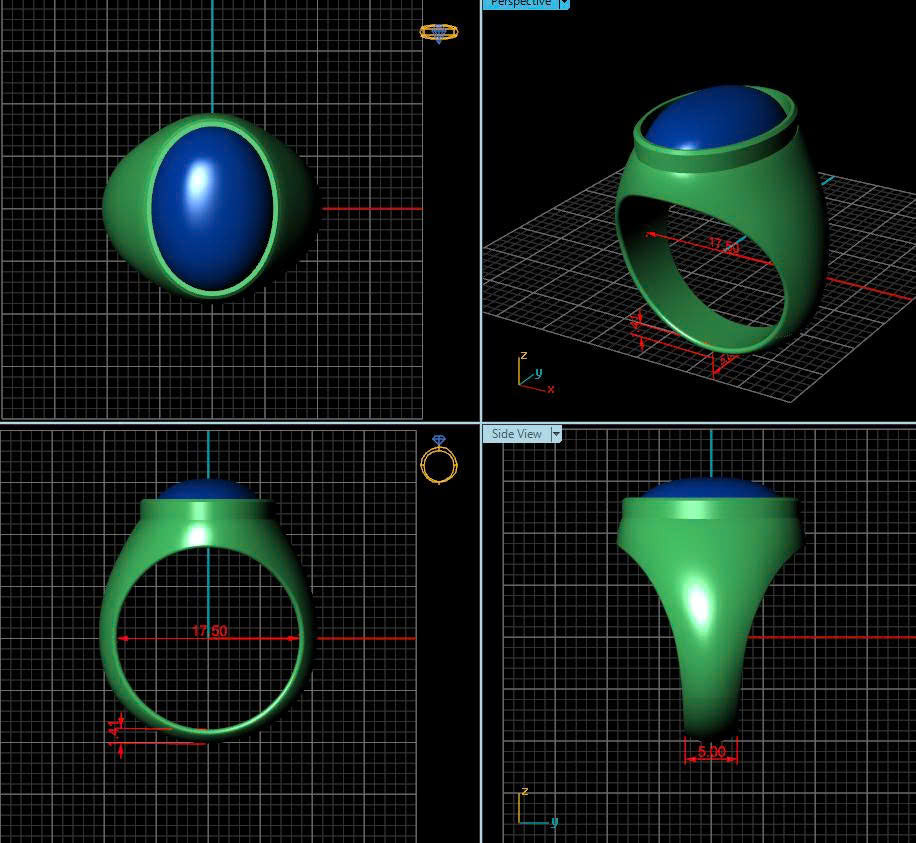
Task: Click the front-view ring icon in the lower-left viewport
Action: coord(439,460)
